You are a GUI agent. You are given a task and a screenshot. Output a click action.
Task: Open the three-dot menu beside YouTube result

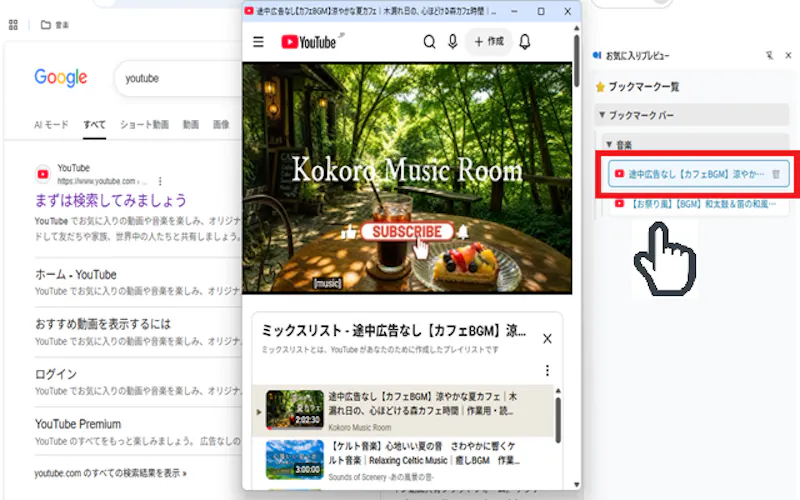pyautogui.click(x=160, y=181)
